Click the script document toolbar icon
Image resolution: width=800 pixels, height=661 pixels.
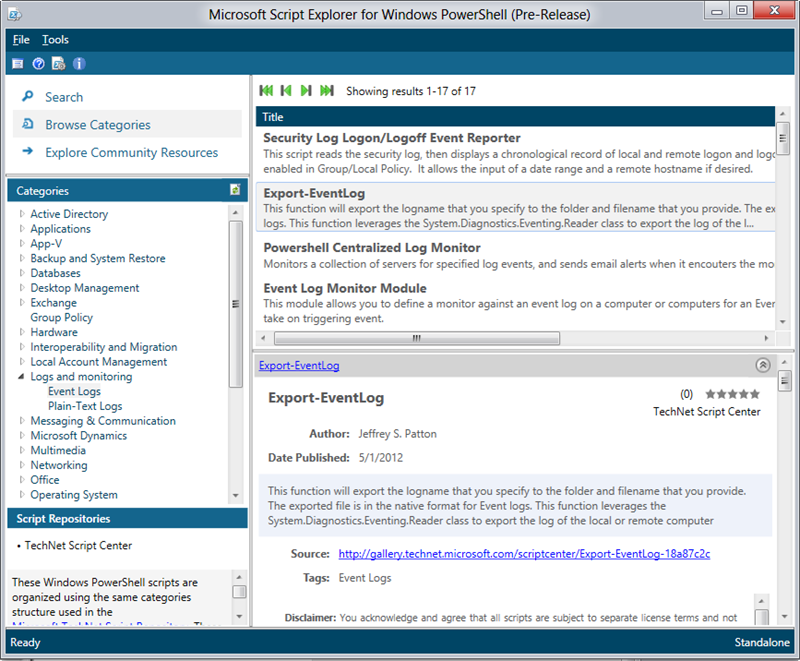click(59, 64)
